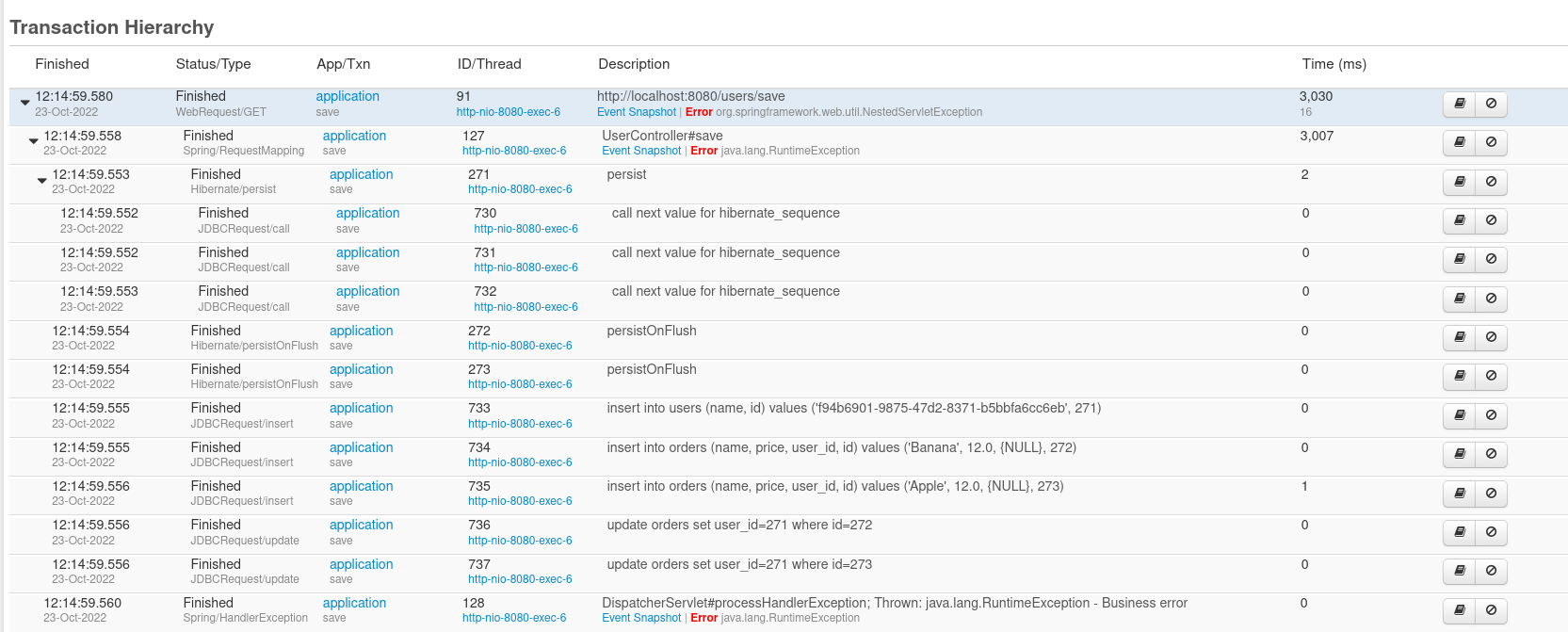Click the ban icon in insert users row 733
Viewport: 1568px width, 632px height.
1492,415
